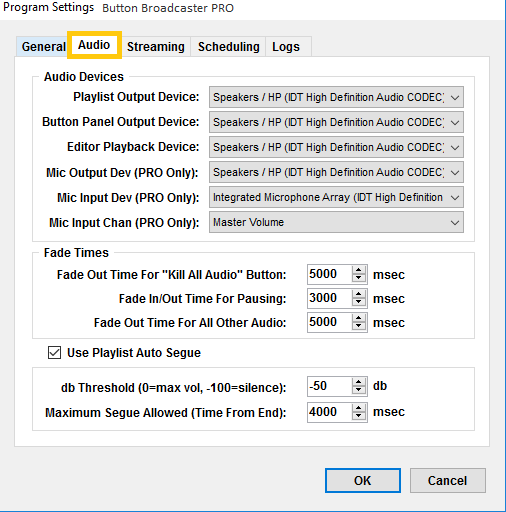
Task: Increase Kill All Audio fade out time
Action: click(359, 270)
